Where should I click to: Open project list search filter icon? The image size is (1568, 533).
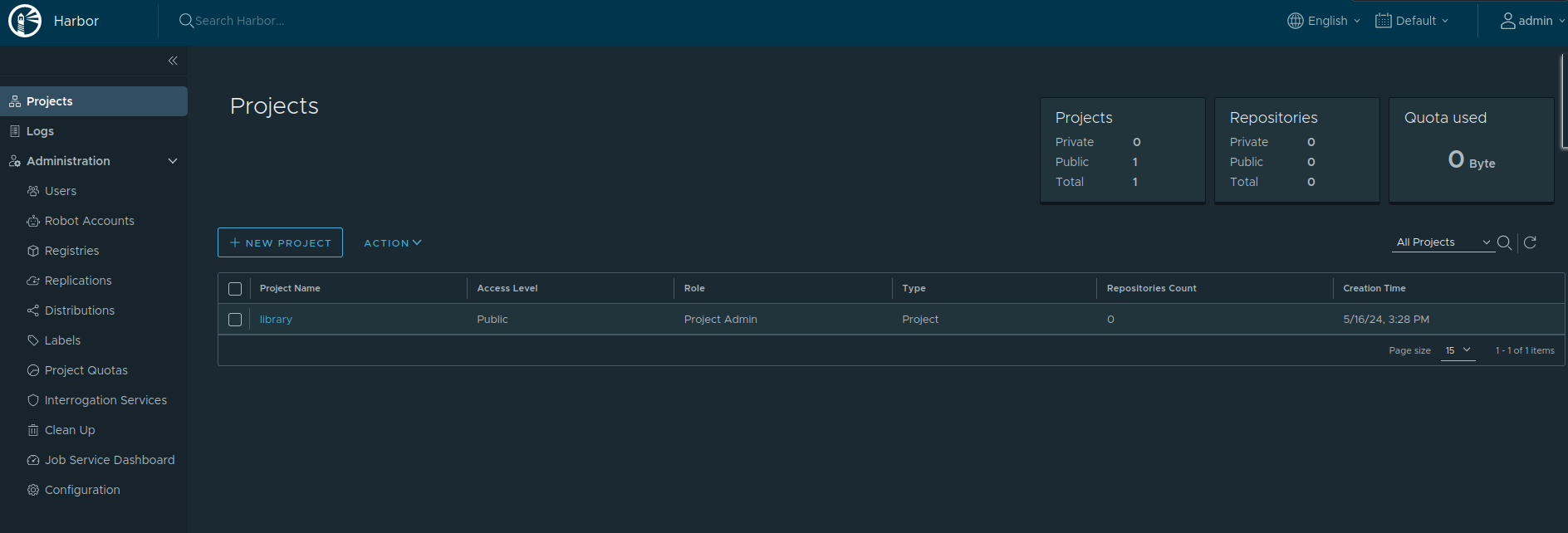1504,242
